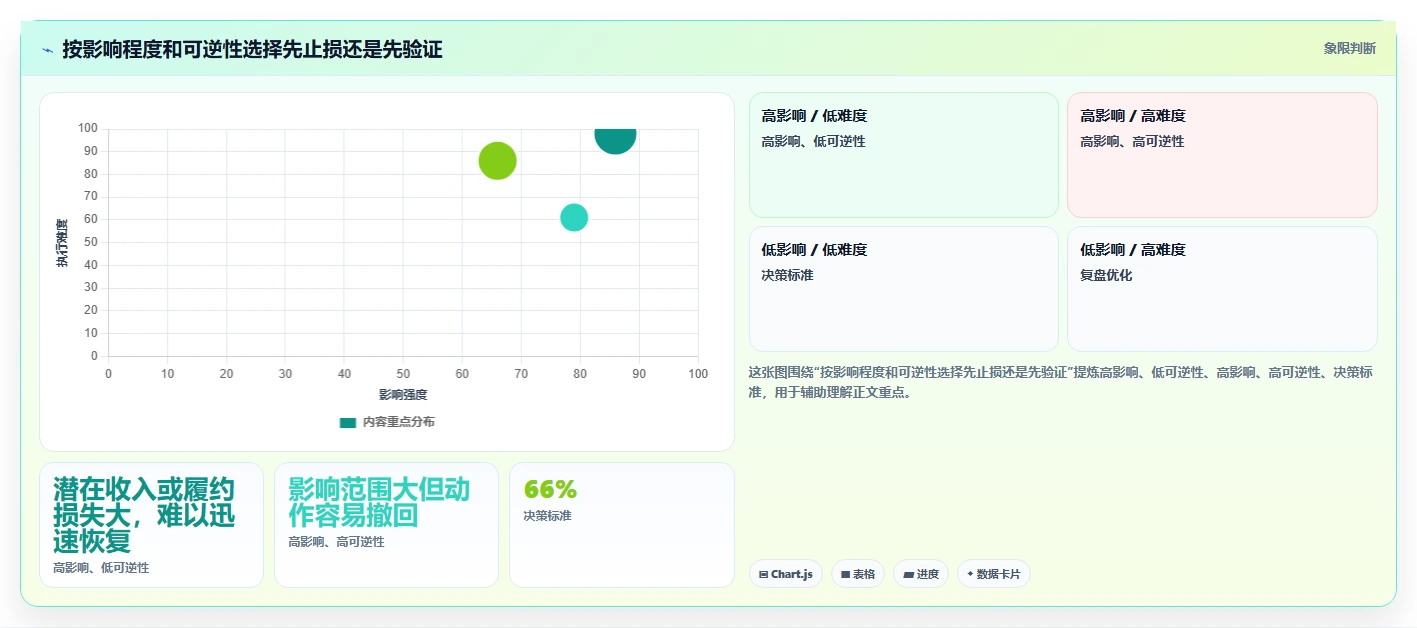This screenshot has width=1417, height=628.
Task: Click the 决策标准 text in the 低影响 / 低难度 card
Action: coord(787,275)
